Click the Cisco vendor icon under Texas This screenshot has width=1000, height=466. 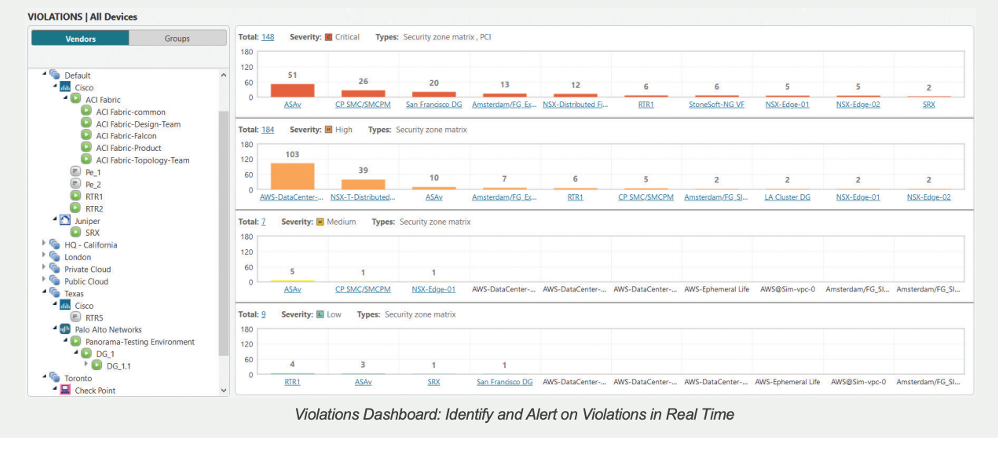(65, 305)
